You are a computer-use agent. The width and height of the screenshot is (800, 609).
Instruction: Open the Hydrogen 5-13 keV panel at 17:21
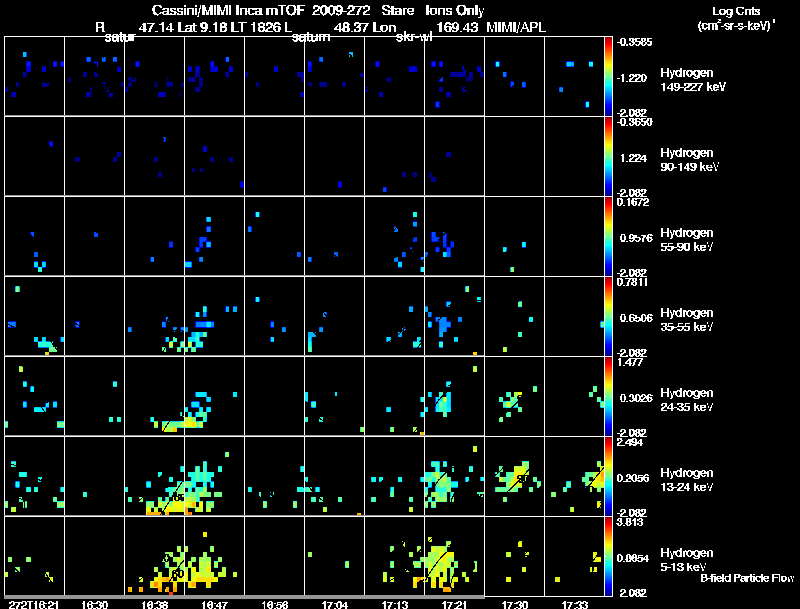[x=455, y=556]
